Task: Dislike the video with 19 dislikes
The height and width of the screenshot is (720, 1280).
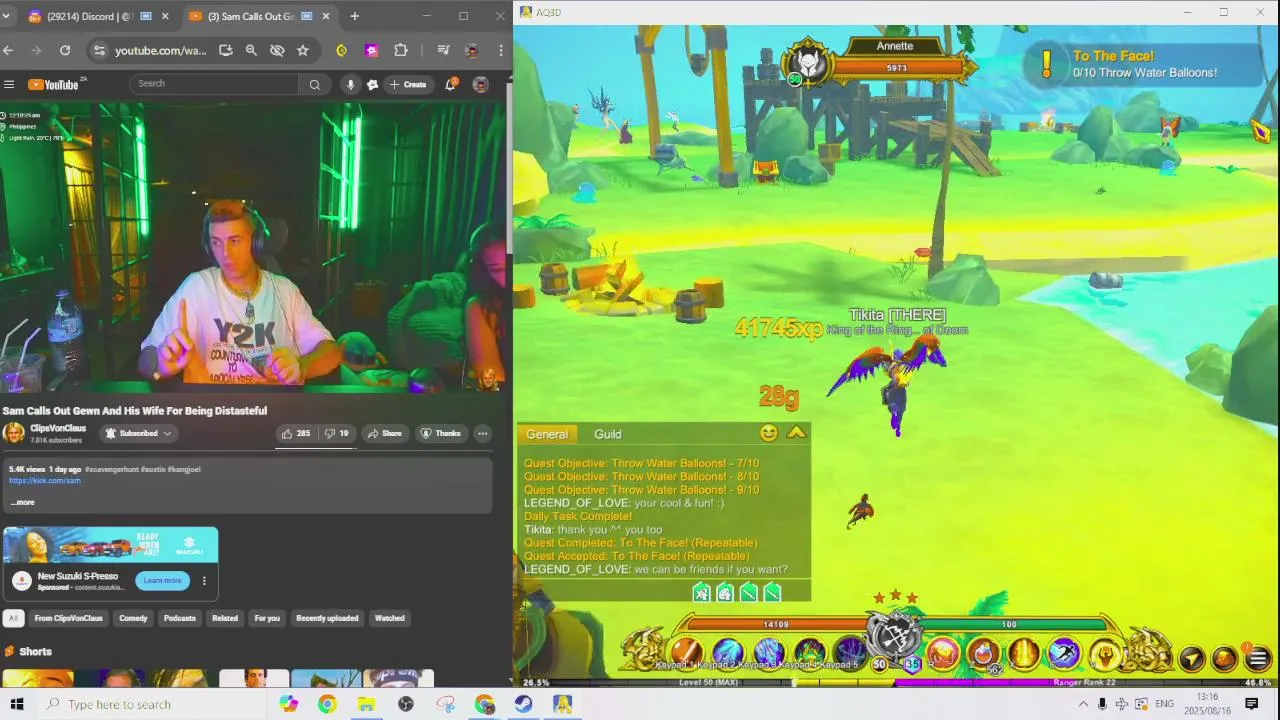Action: [x=337, y=433]
